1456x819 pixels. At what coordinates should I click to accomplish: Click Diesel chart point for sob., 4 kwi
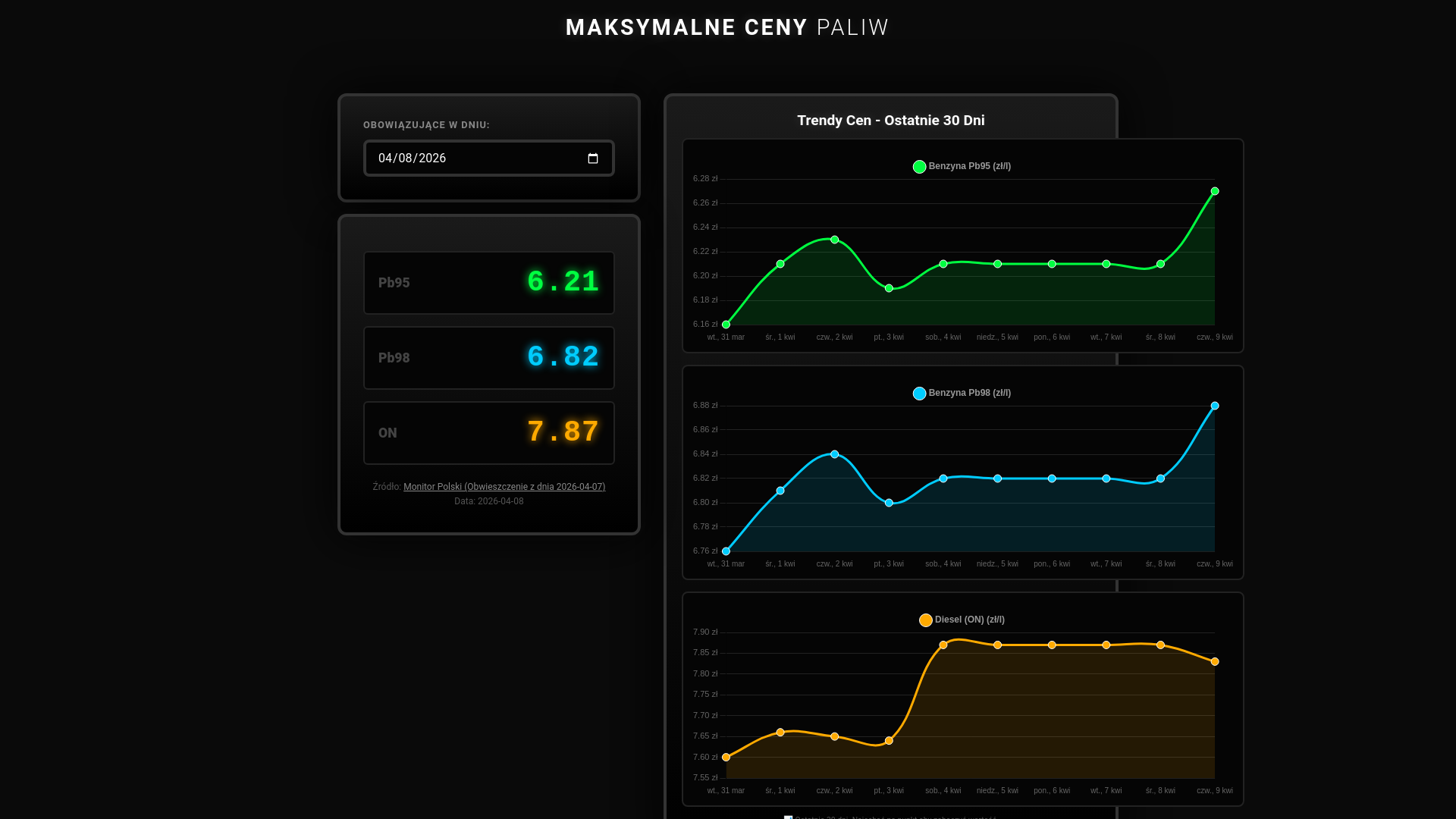[x=943, y=645]
